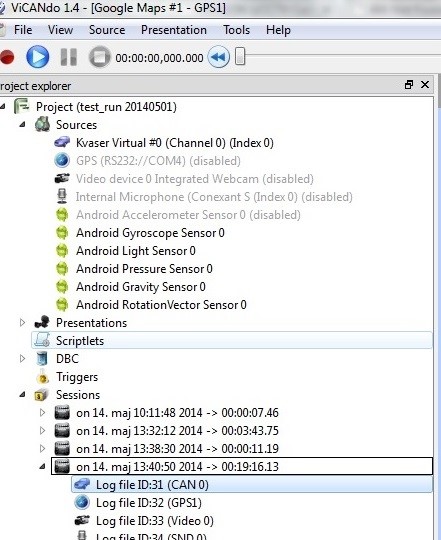
Task: Collapse the Sources tree node
Action: 23,124
